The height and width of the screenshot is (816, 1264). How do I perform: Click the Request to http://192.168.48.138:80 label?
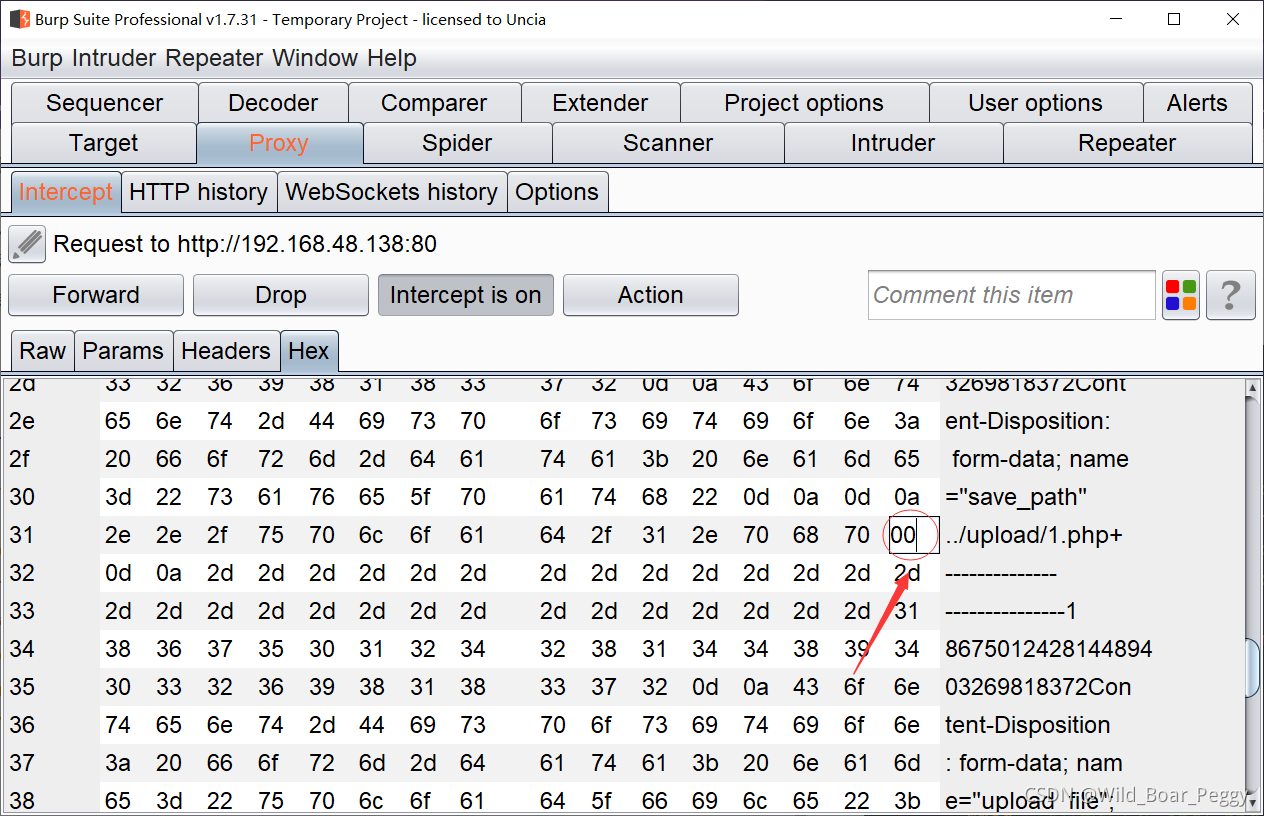tap(245, 244)
